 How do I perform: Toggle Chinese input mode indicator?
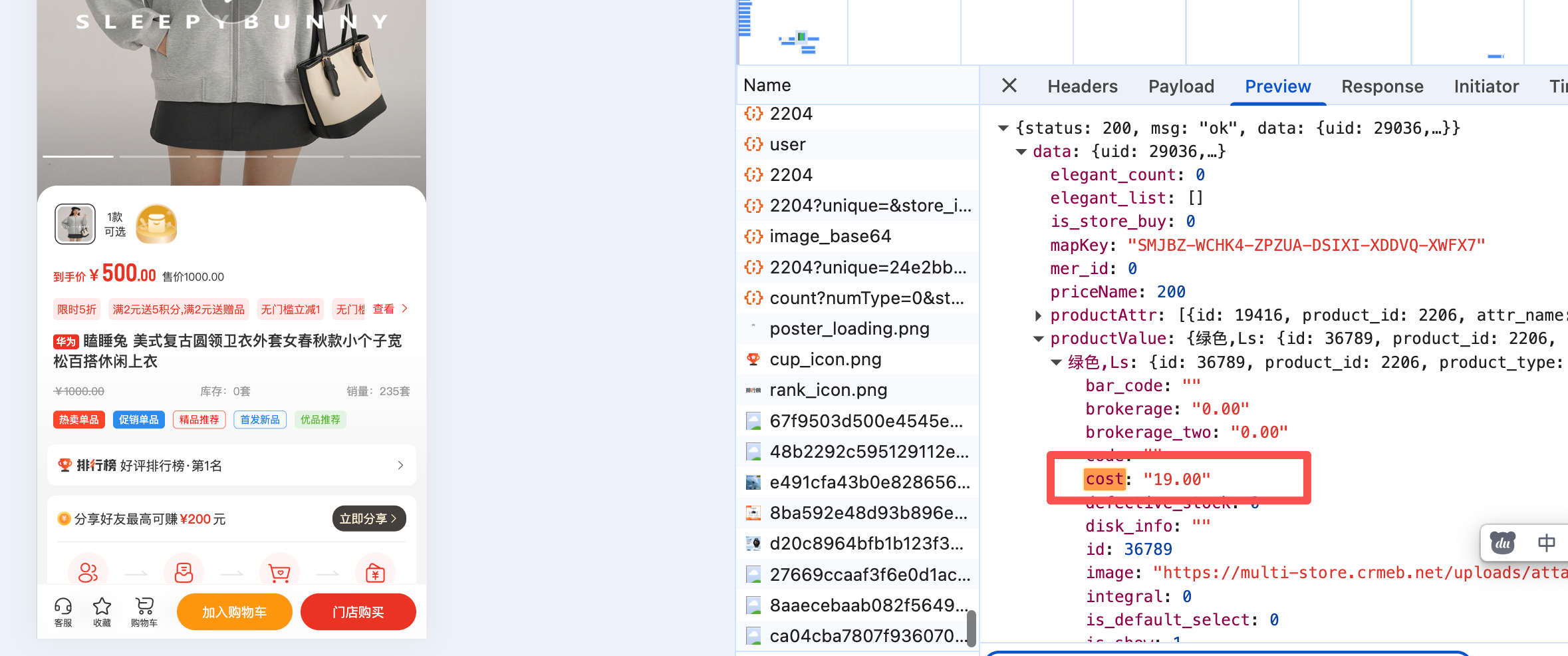point(1546,543)
